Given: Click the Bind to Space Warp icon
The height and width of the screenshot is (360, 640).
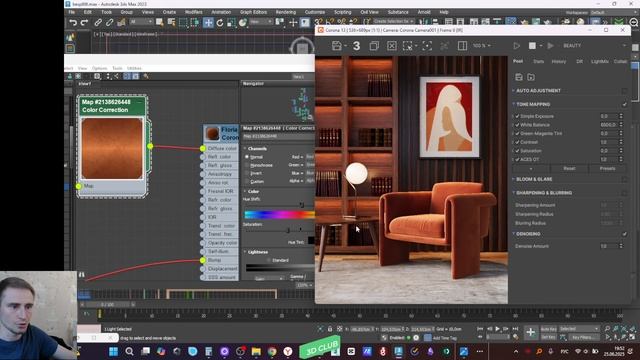Looking at the screenshot, I should tap(121, 22).
